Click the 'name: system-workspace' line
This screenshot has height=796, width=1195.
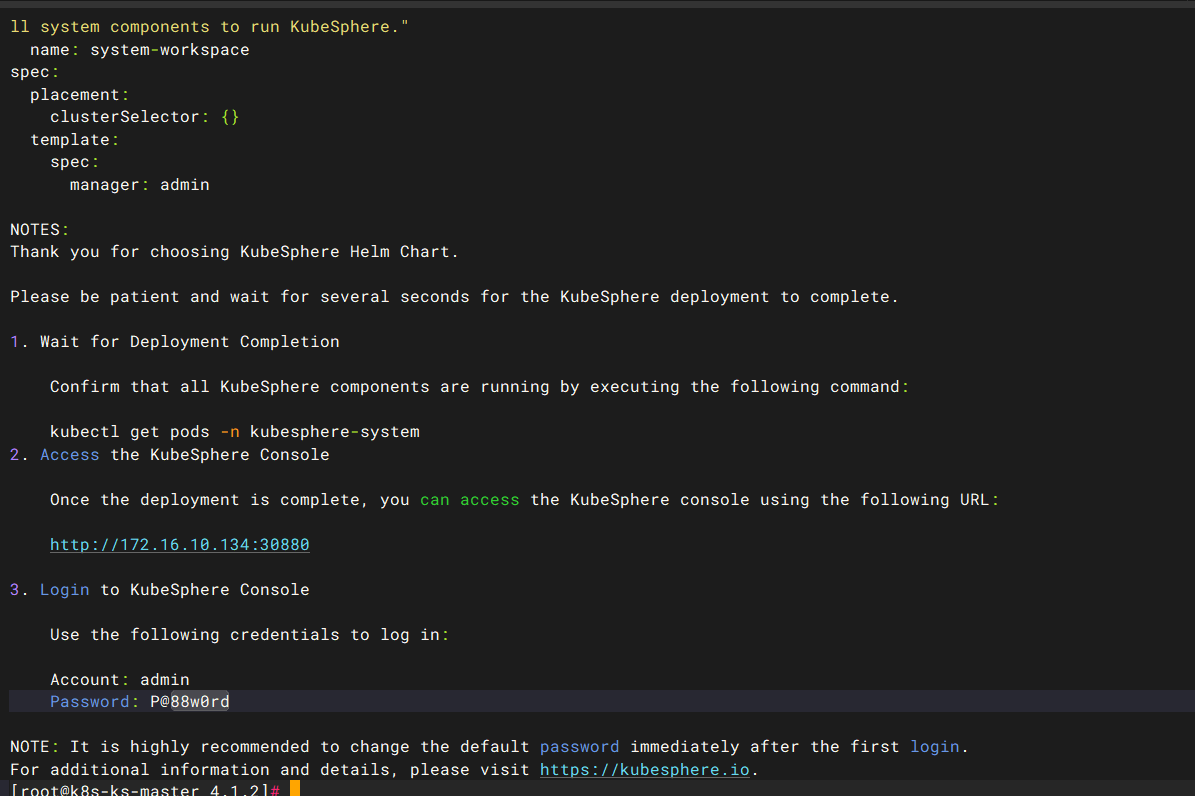click(139, 50)
